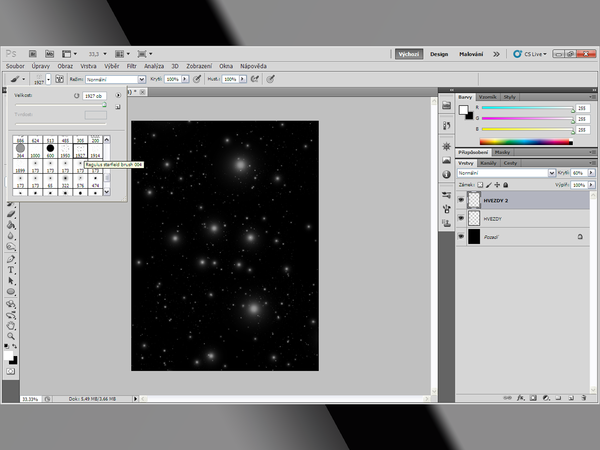
Task: Select the Pen tool in toolbox
Action: (x=11, y=258)
